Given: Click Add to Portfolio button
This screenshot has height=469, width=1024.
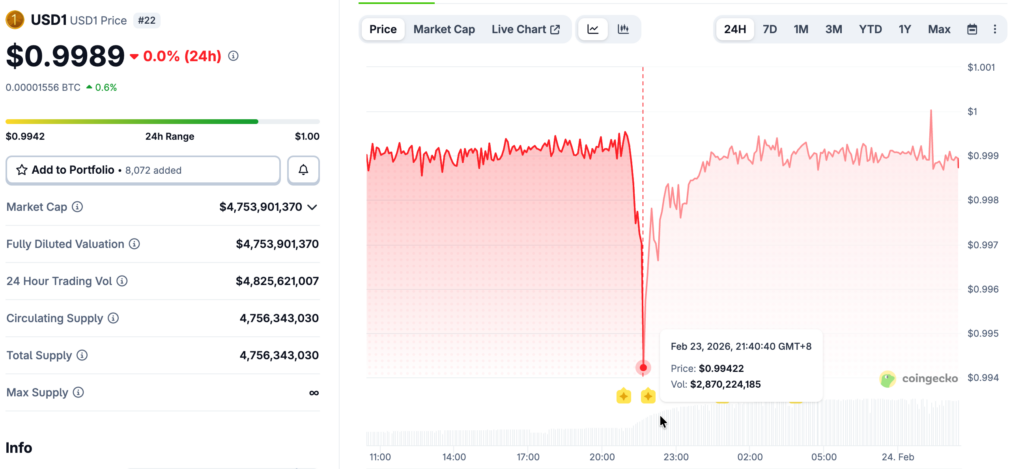Looking at the screenshot, I should click(143, 170).
